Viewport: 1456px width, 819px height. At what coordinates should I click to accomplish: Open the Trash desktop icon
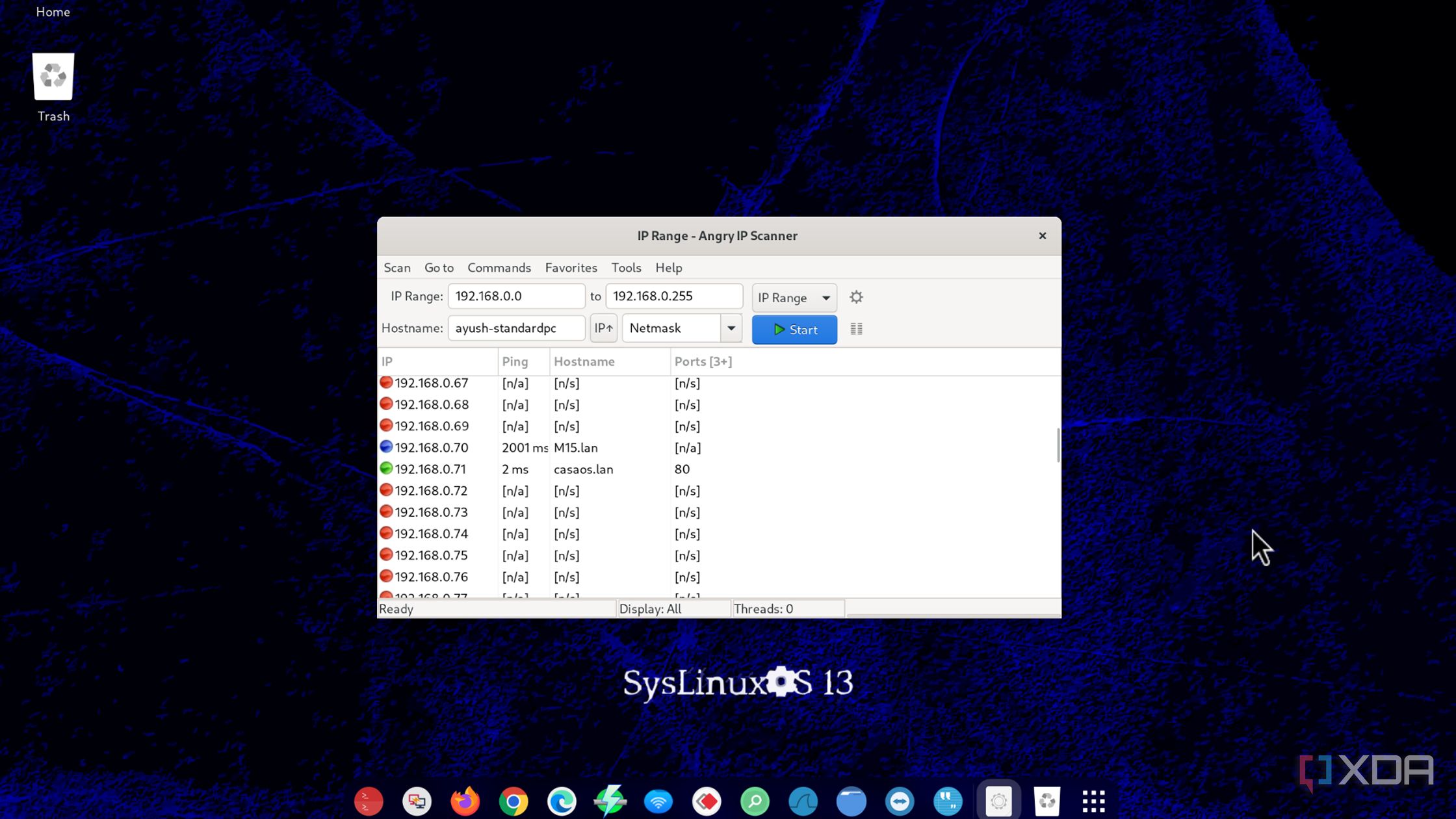click(53, 88)
